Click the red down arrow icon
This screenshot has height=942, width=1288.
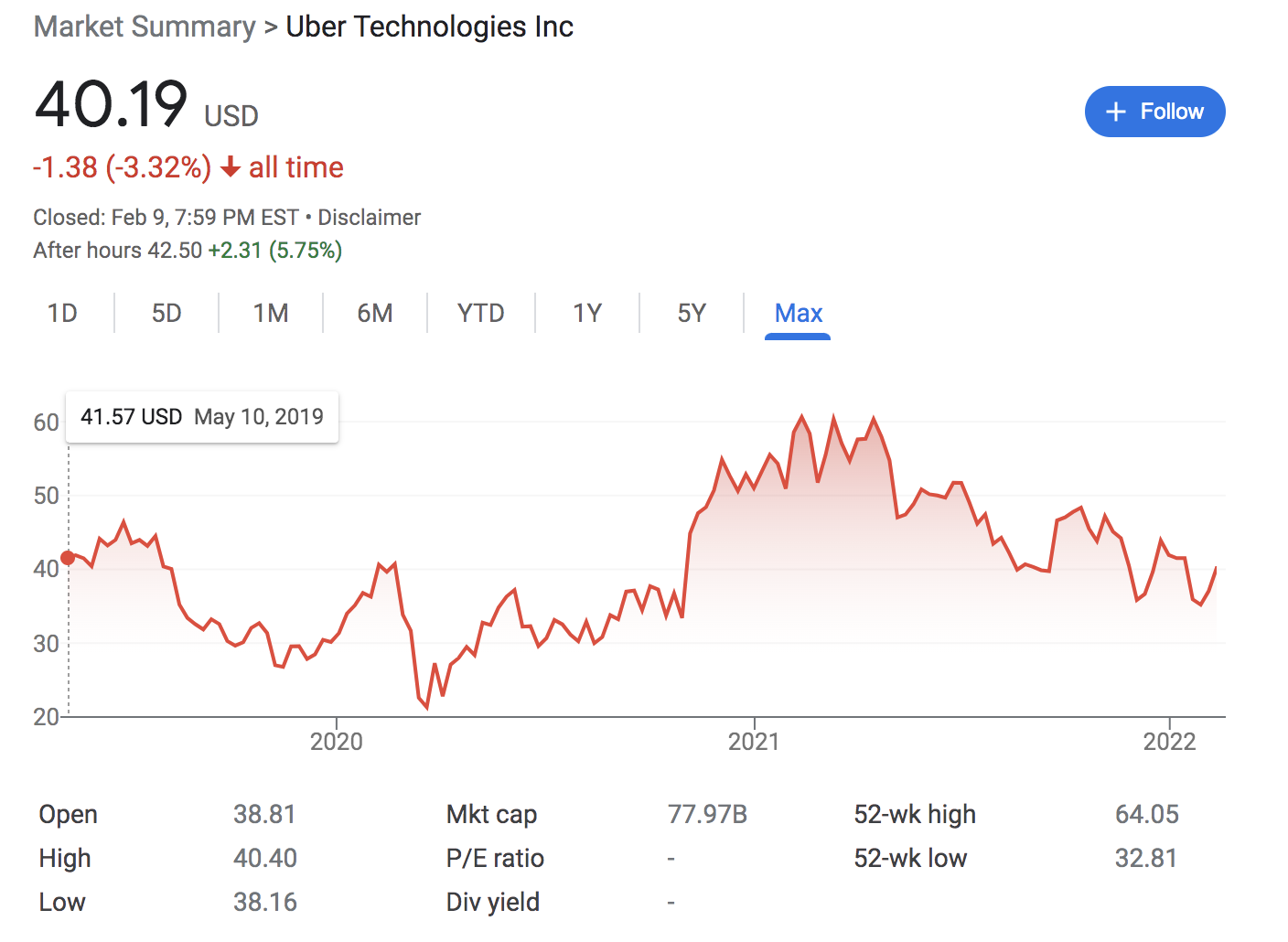pos(231,167)
